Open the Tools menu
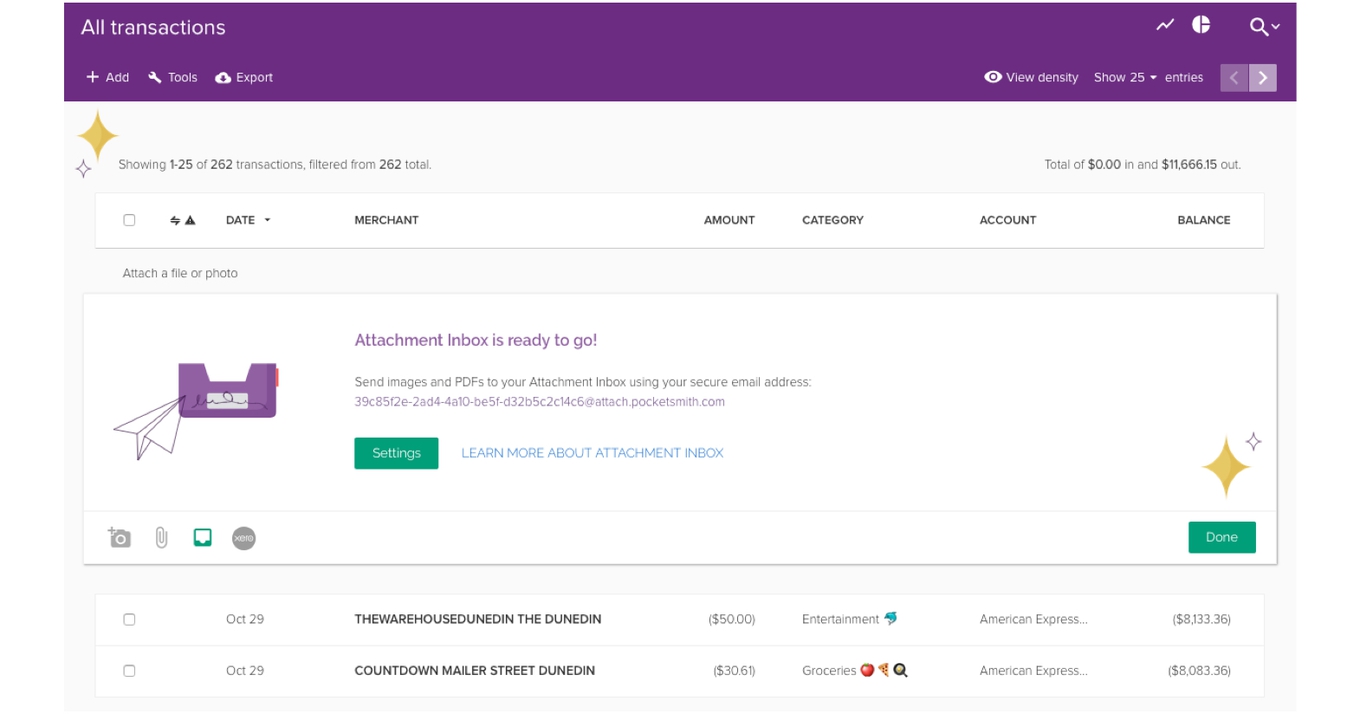This screenshot has width=1360, height=714. tap(173, 78)
